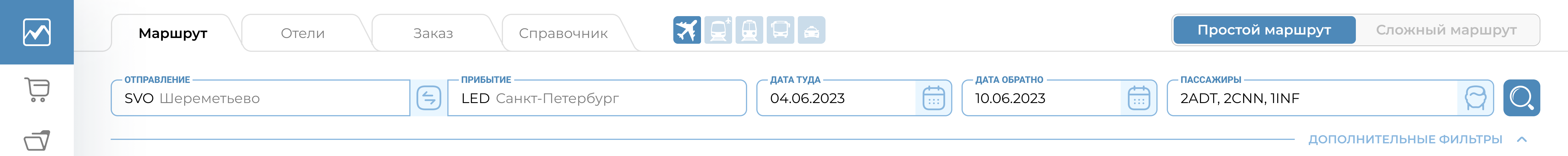Open the folder icon in sidebar
The image size is (1568, 156).
click(x=37, y=141)
